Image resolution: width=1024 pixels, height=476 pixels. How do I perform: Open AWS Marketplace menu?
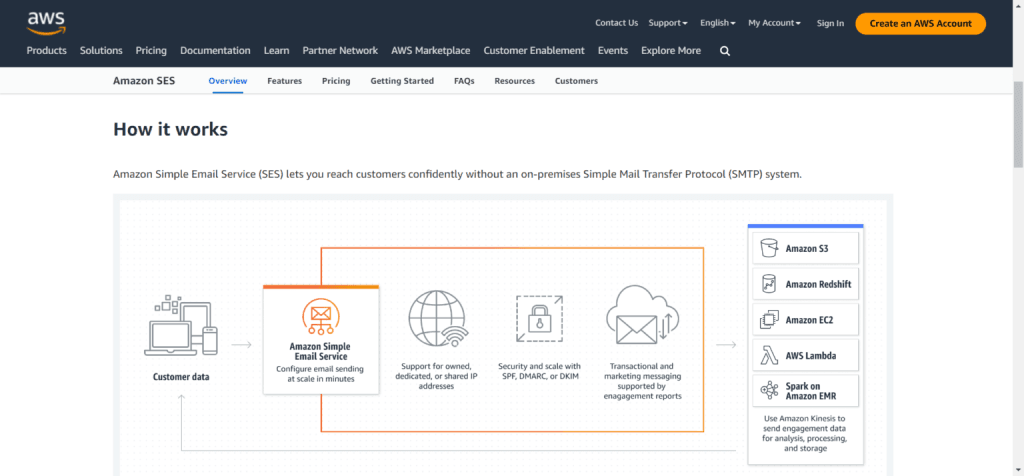(x=430, y=50)
